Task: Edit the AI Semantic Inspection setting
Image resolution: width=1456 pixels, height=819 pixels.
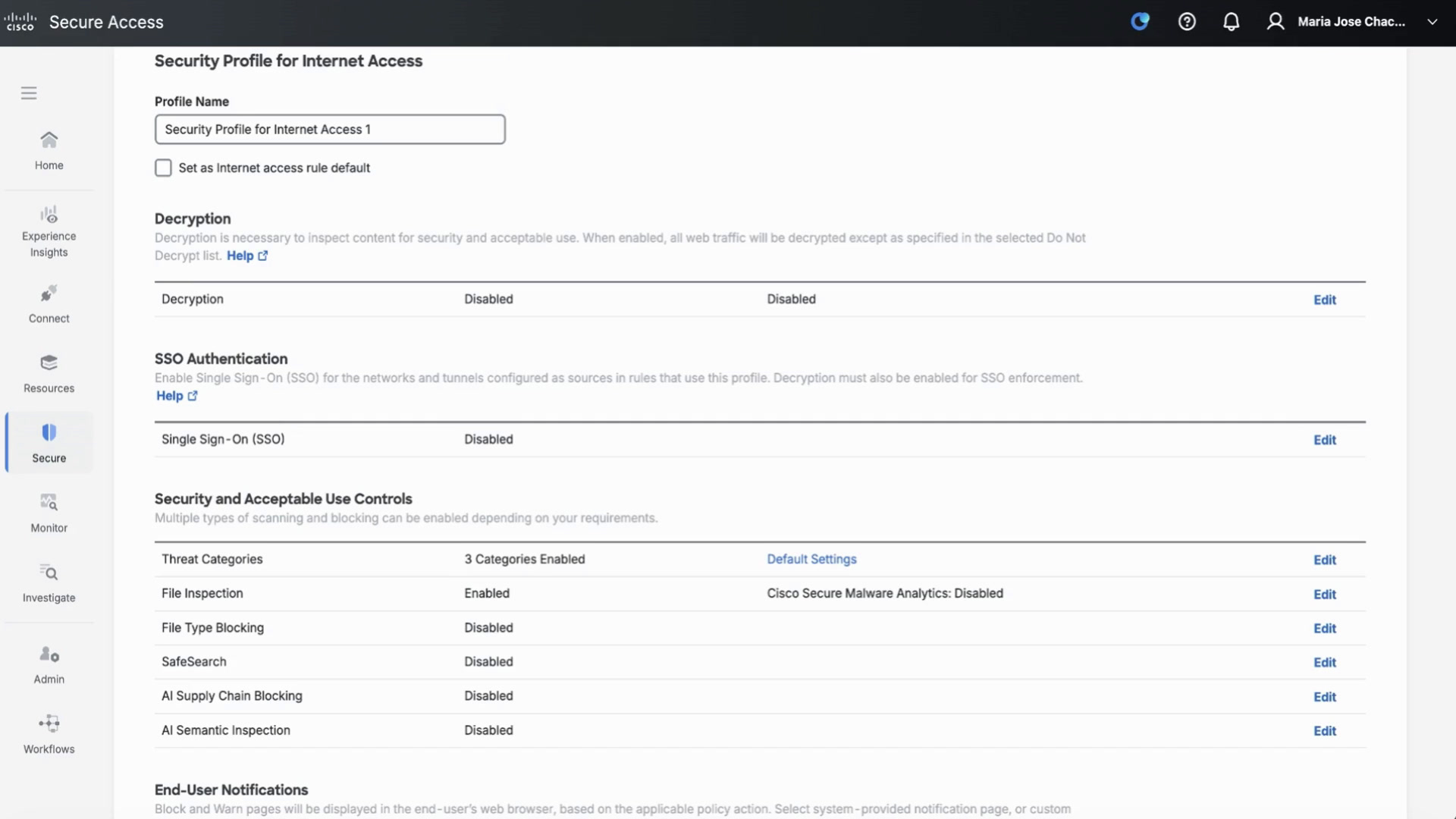Action: (x=1324, y=731)
